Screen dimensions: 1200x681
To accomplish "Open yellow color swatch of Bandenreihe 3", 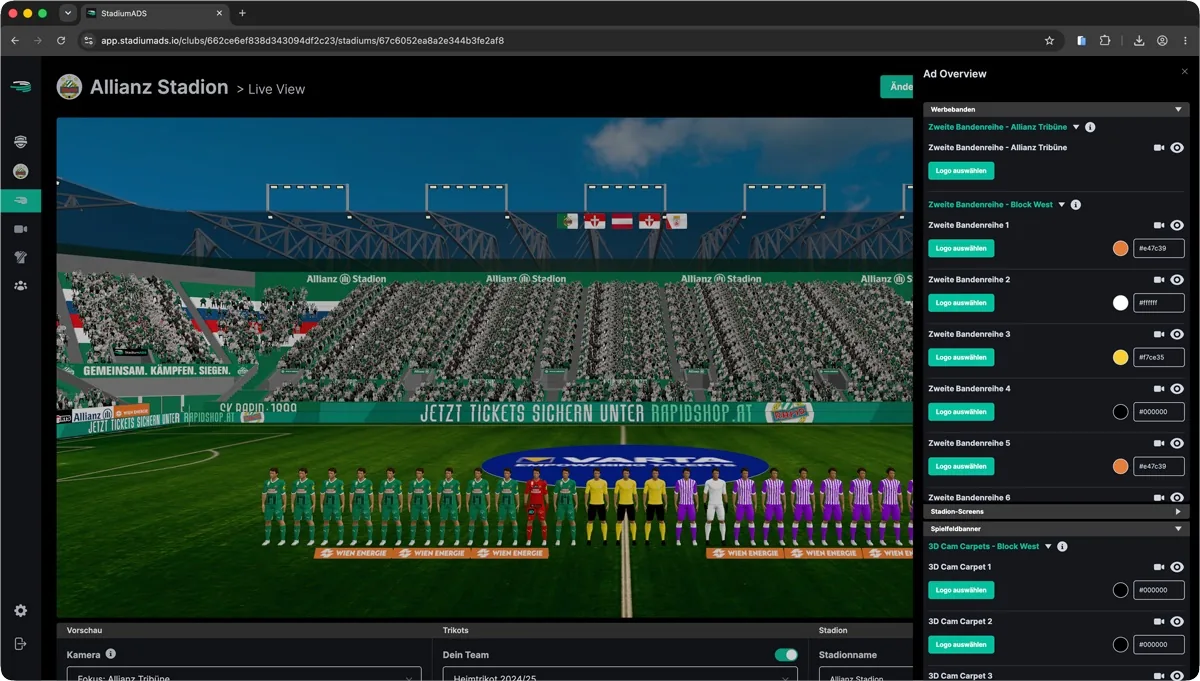I will click(1121, 357).
